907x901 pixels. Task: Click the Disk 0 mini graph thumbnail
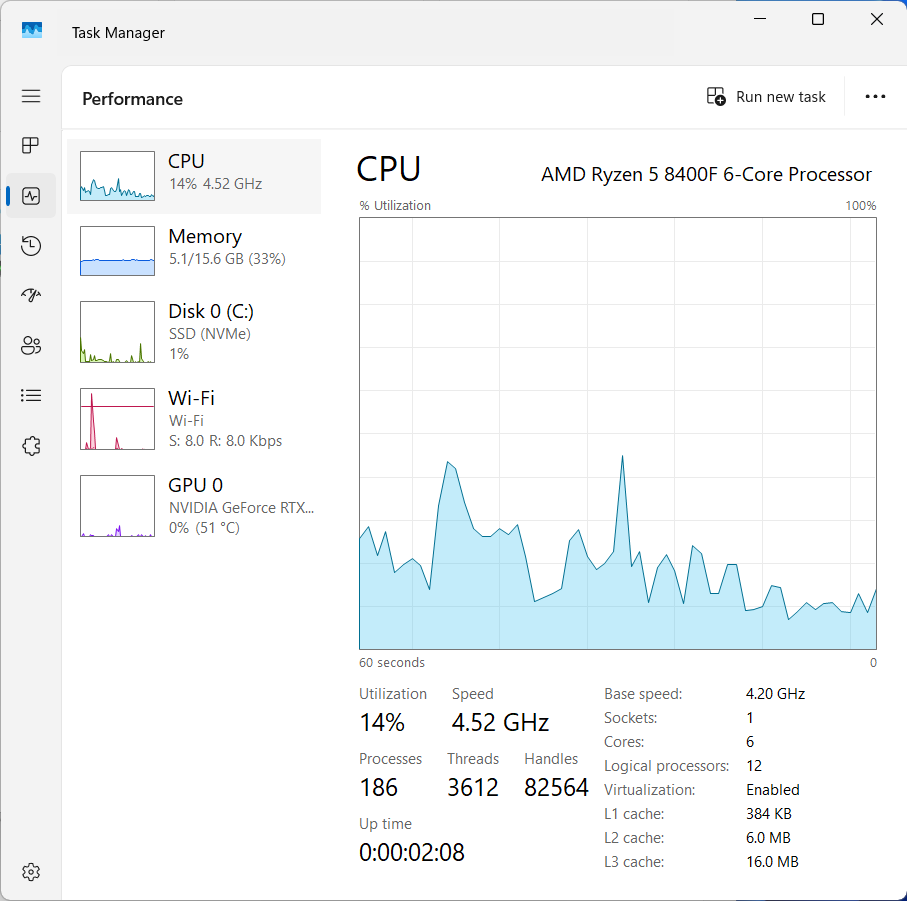pyautogui.click(x=117, y=332)
